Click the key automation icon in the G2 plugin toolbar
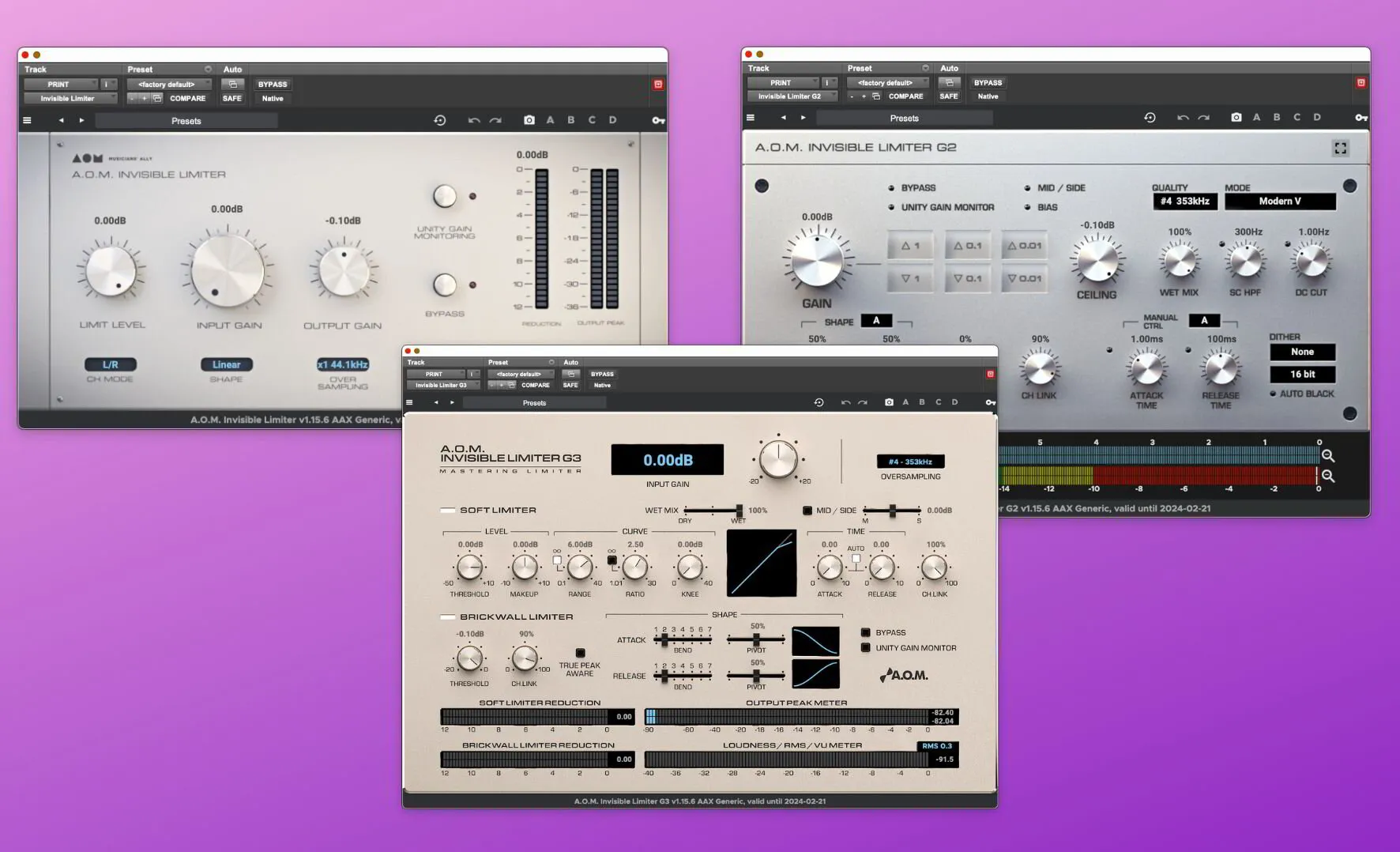The image size is (1400, 852). pyautogui.click(x=1361, y=118)
